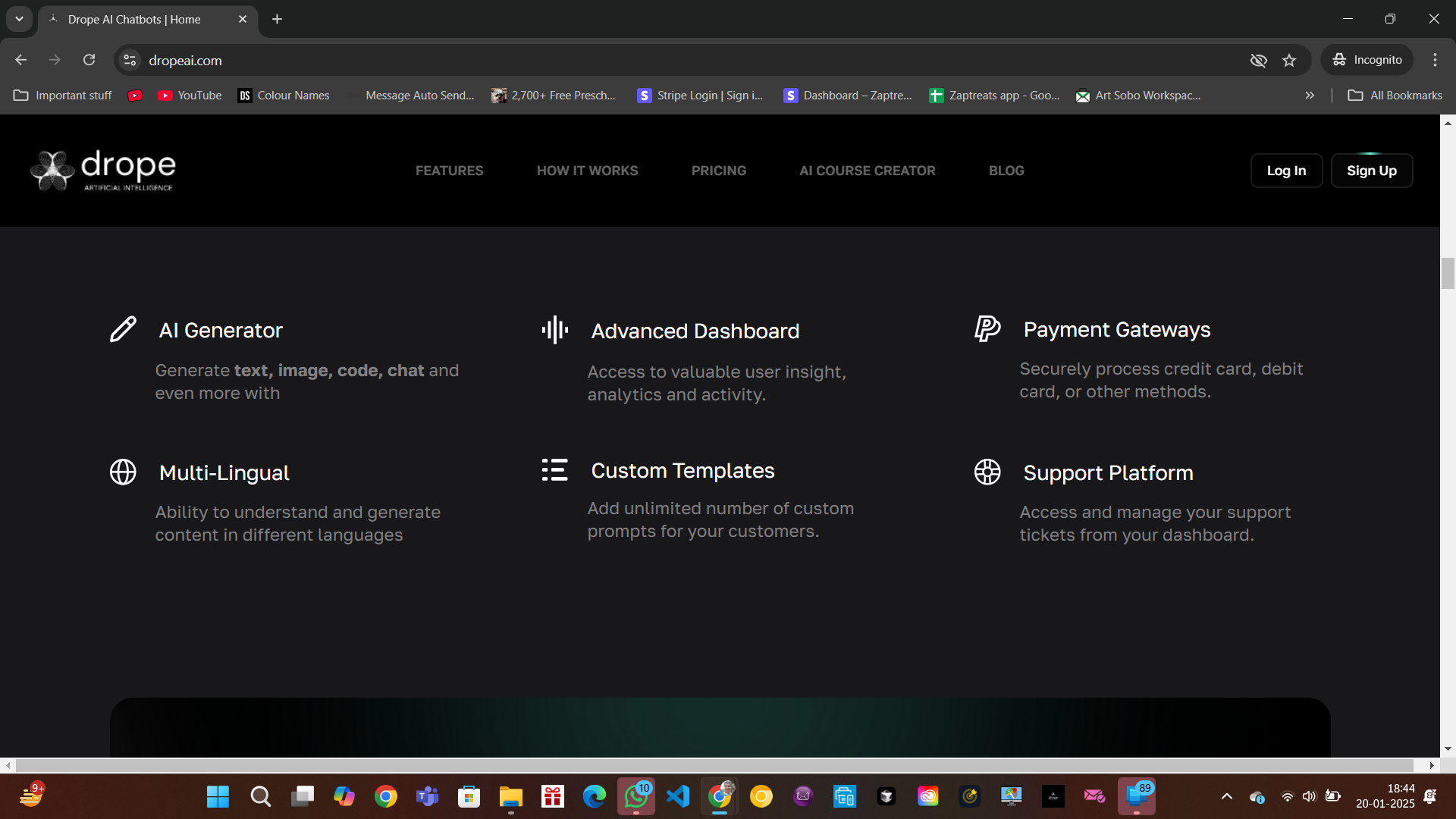This screenshot has width=1456, height=819.
Task: Click the horizontal scrollbar at page bottom
Action: pyautogui.click(x=713, y=765)
